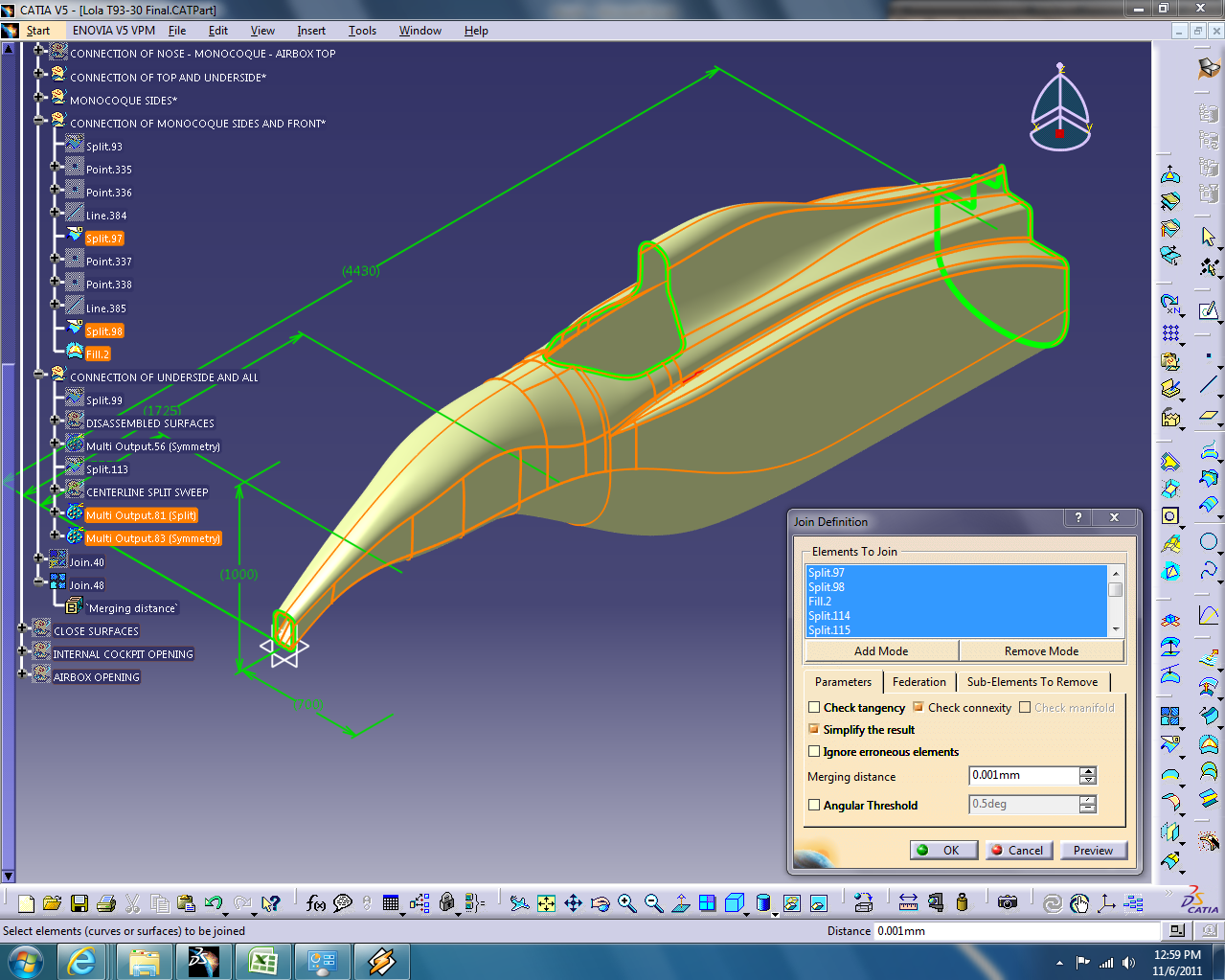The width and height of the screenshot is (1225, 980).
Task: Click the Add Mode button
Action: [881, 651]
